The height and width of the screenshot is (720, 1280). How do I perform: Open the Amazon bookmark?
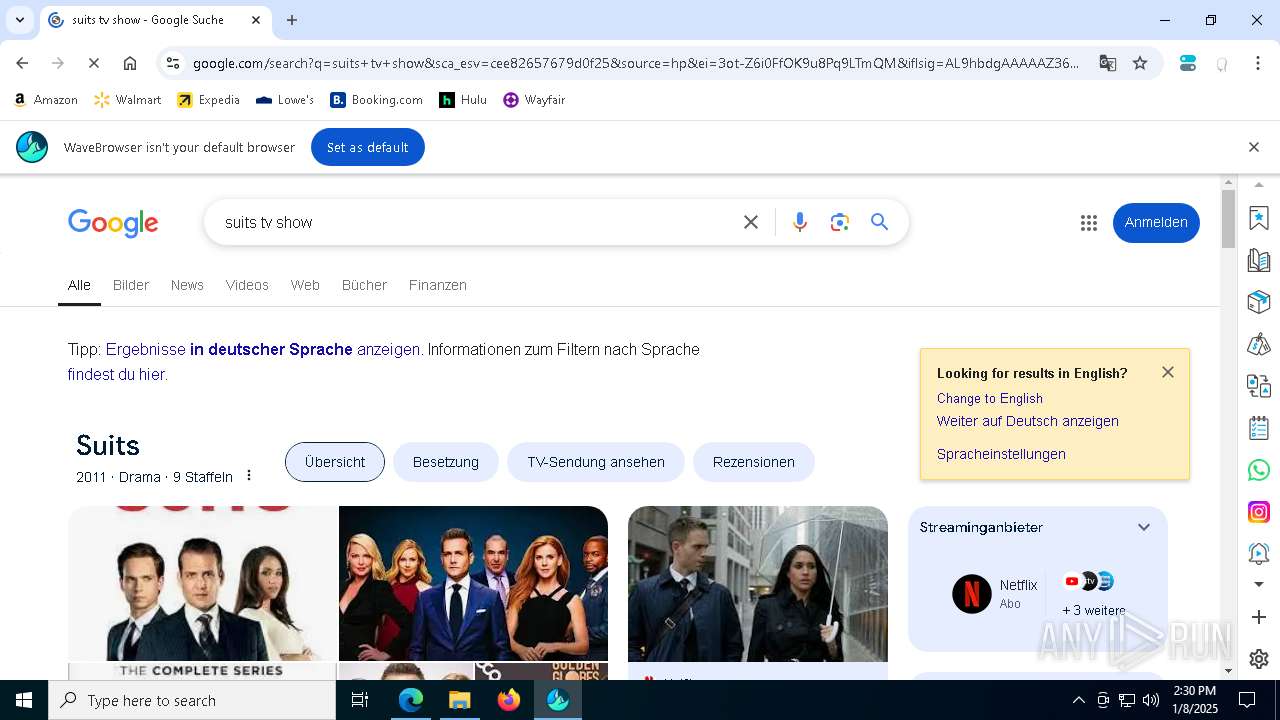click(46, 100)
